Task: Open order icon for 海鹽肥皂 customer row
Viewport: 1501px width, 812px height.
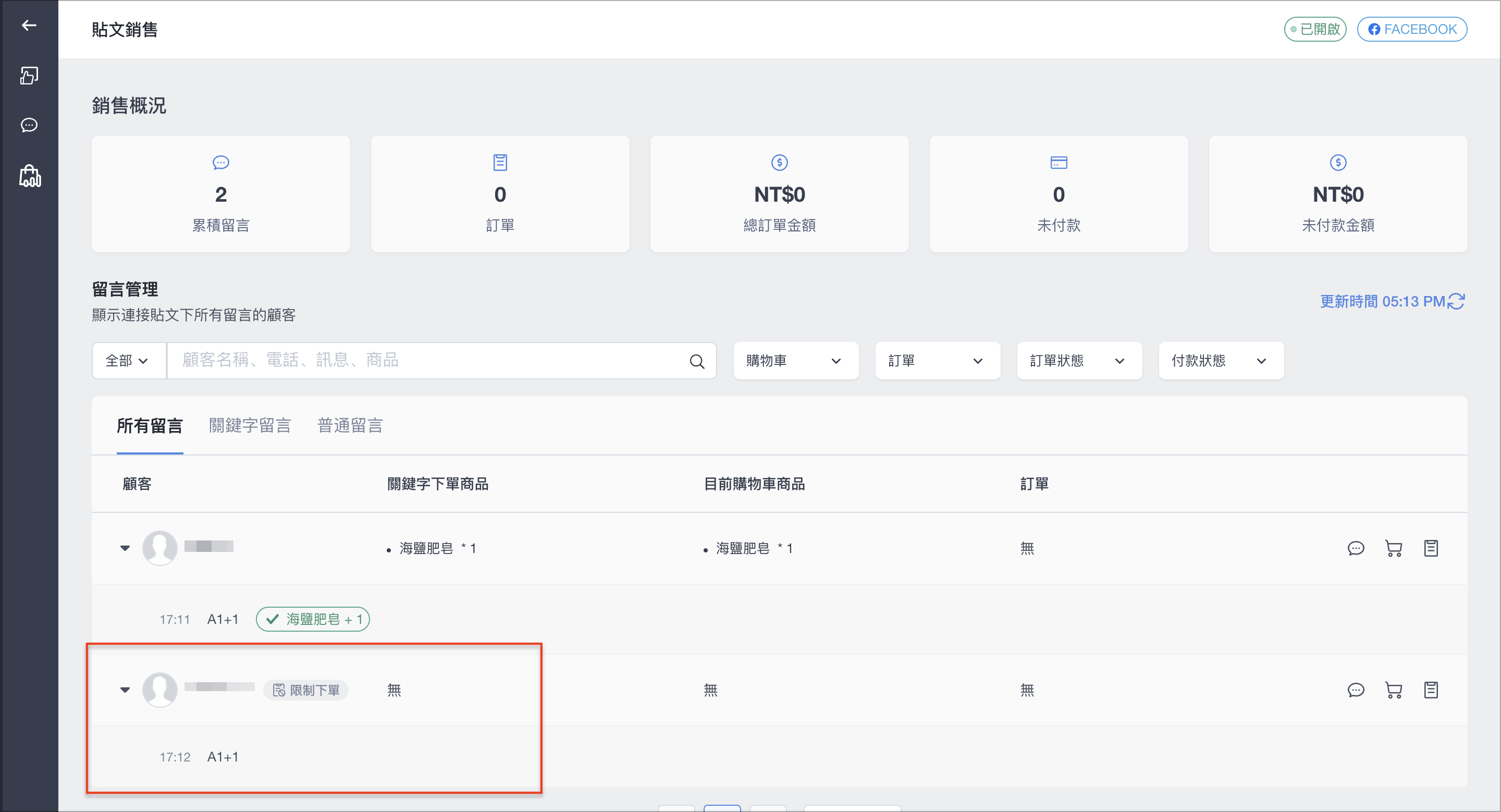Action: pos(1431,548)
